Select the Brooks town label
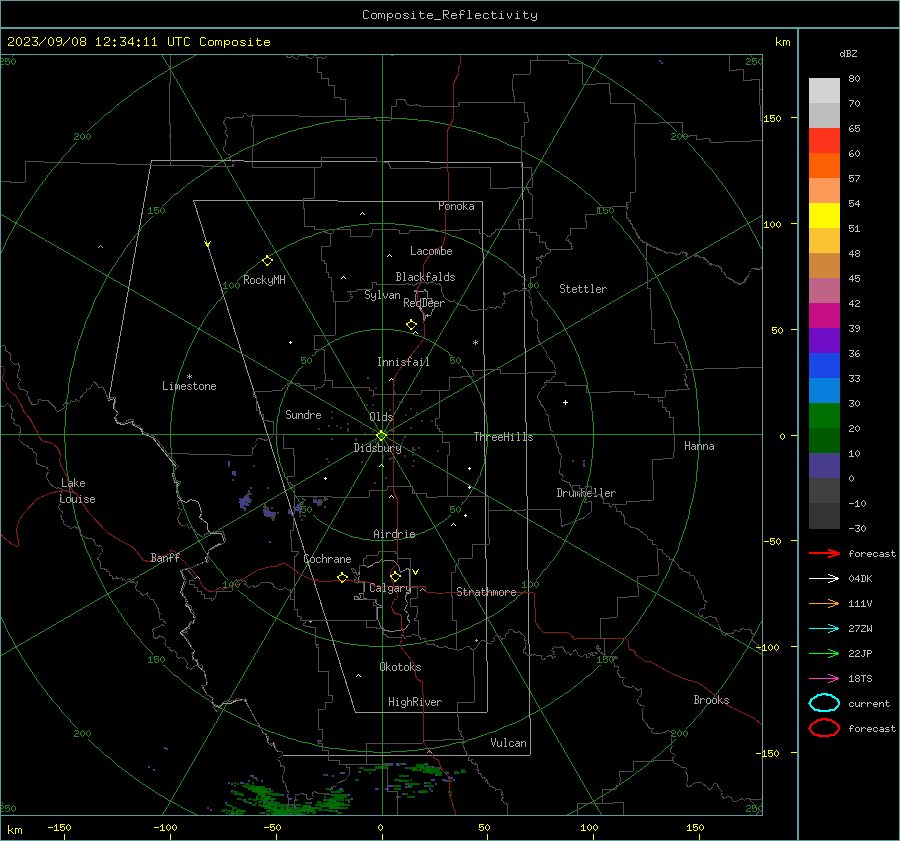 [x=711, y=700]
